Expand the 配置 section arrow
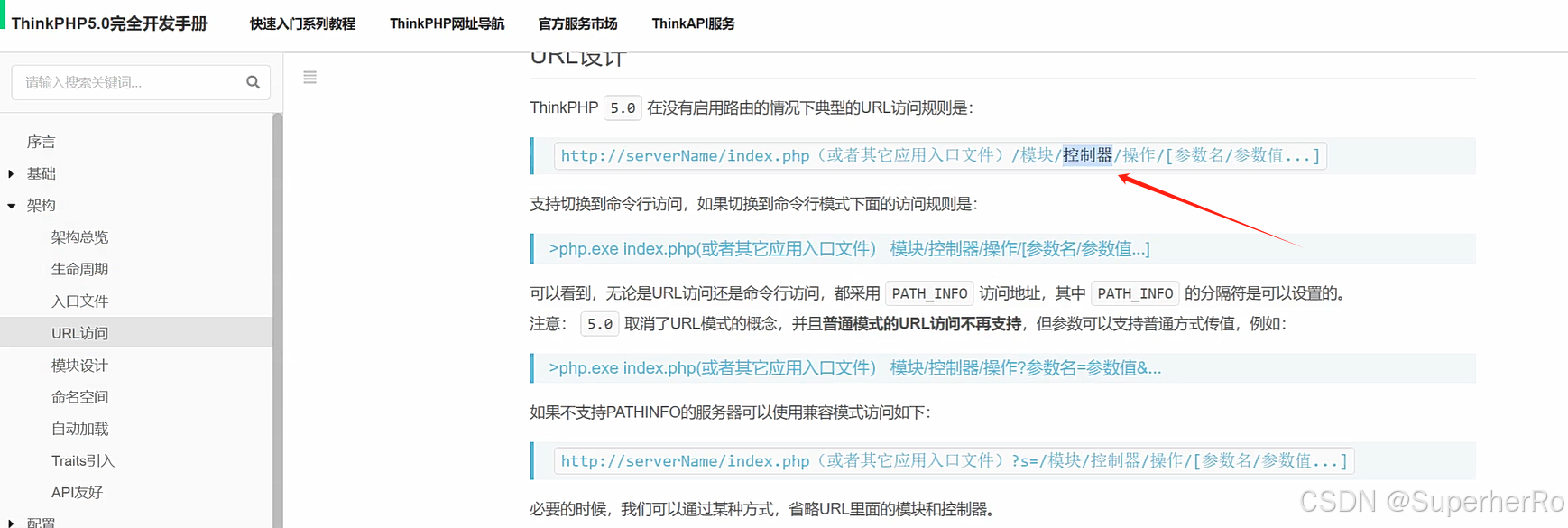The width and height of the screenshot is (1568, 528). (x=11, y=523)
